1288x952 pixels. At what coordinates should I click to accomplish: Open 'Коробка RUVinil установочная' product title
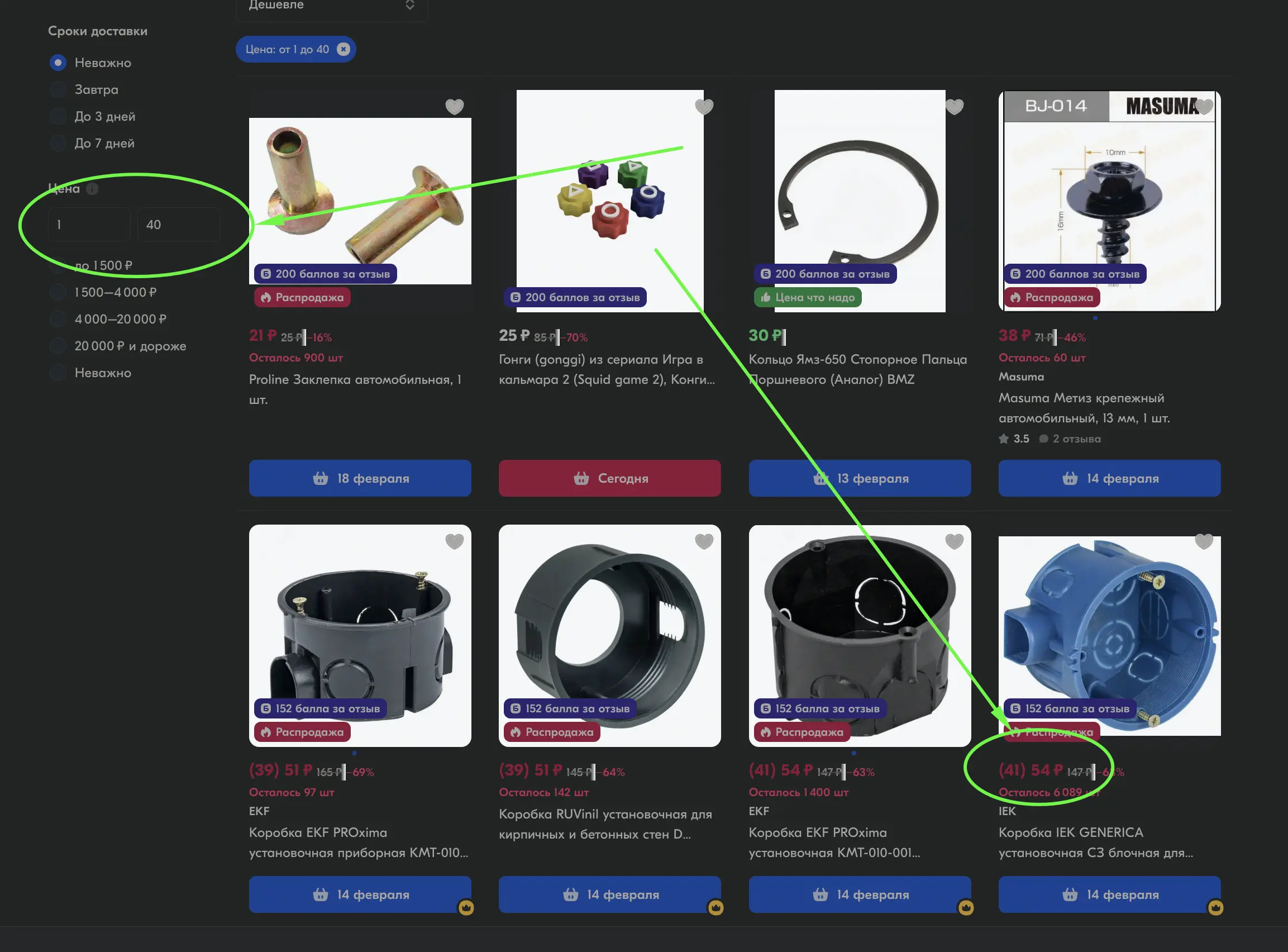tap(605, 824)
